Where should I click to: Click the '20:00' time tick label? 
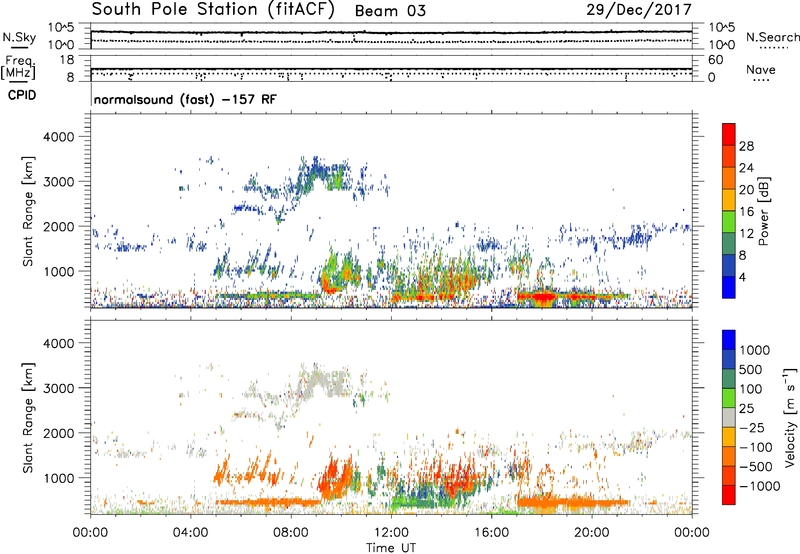coord(591,533)
